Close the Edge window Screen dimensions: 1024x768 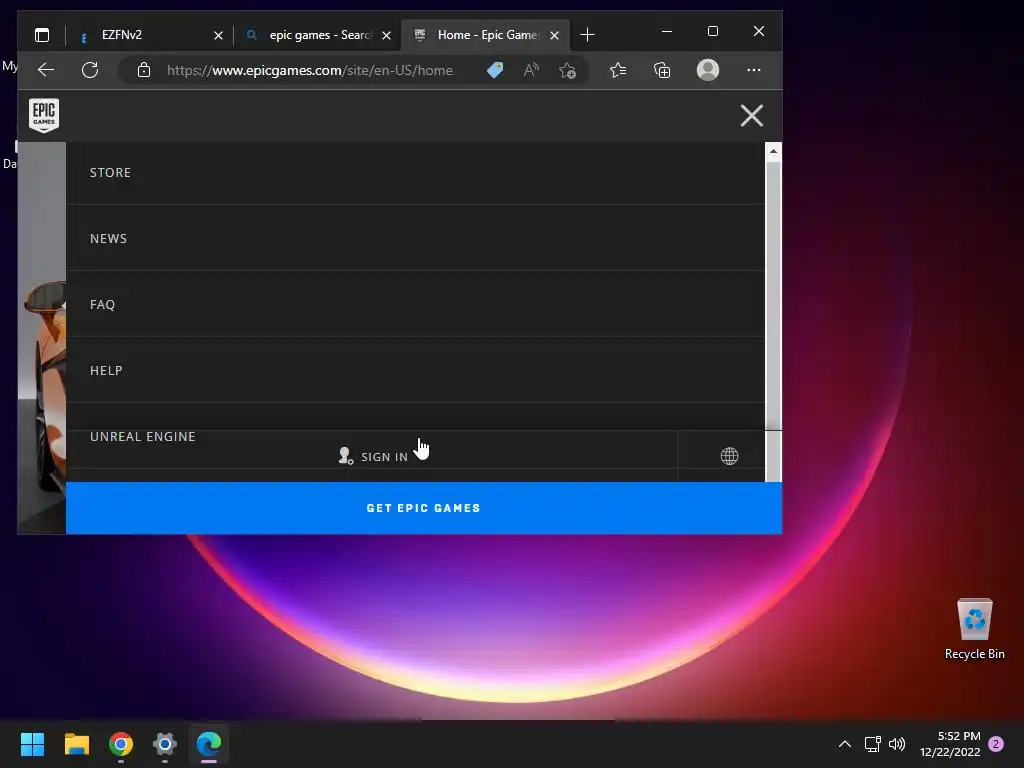759,31
